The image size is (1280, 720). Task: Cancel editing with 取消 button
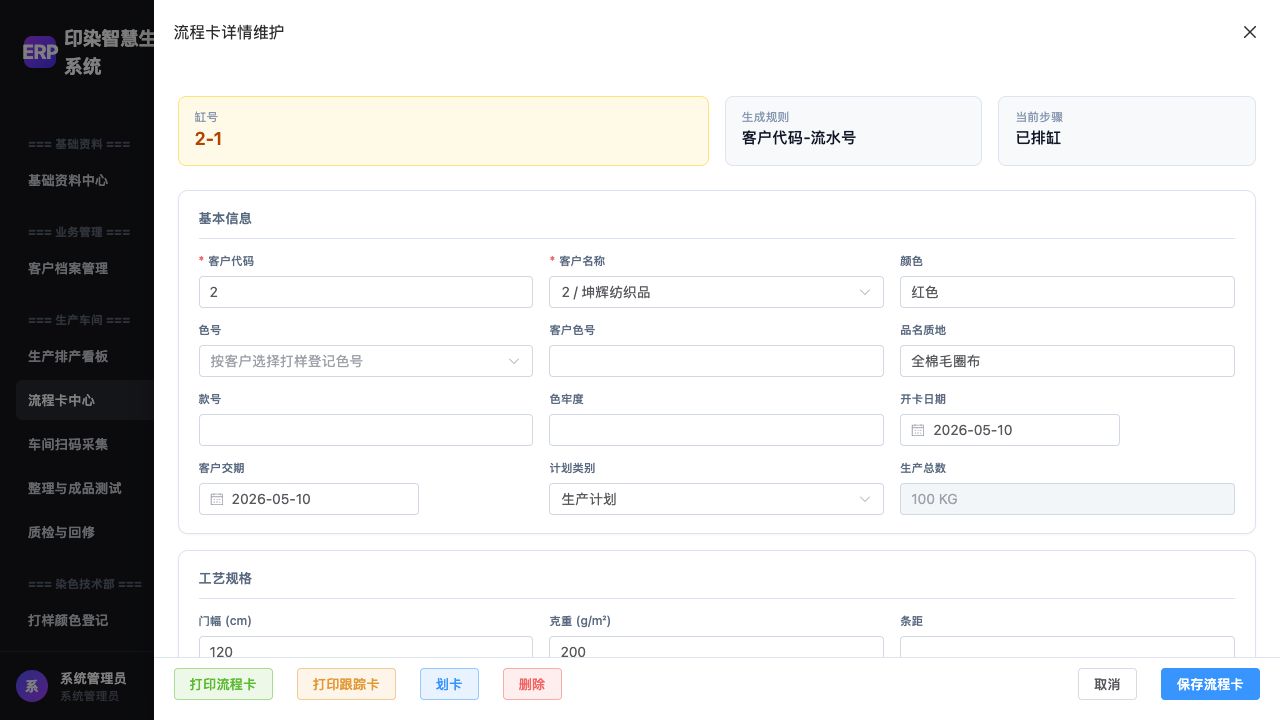1107,684
